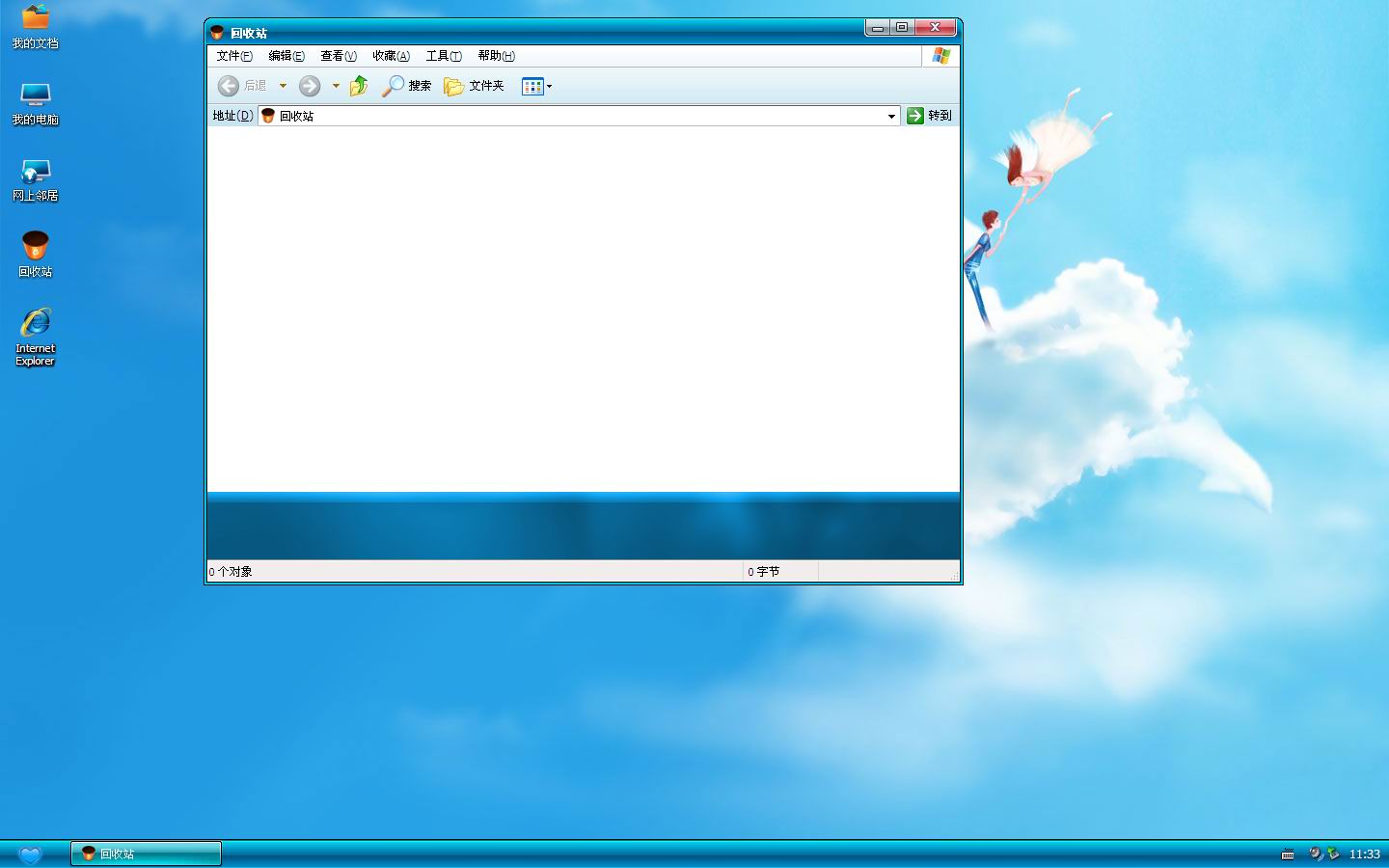Viewport: 1389px width, 868px height.
Task: Click the green hardware removal tray icon
Action: [x=1333, y=854]
